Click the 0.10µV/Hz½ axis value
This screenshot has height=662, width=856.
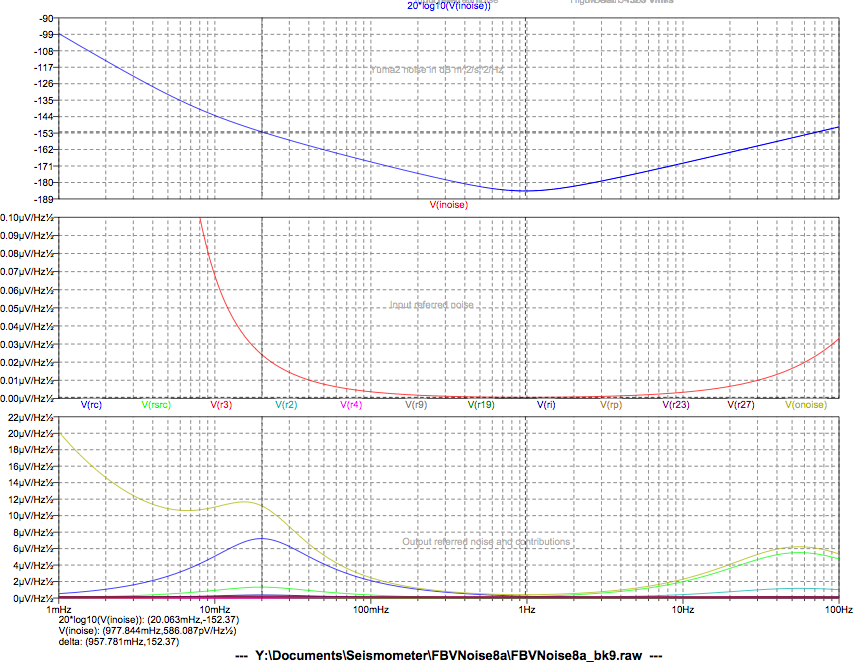[x=27, y=218]
